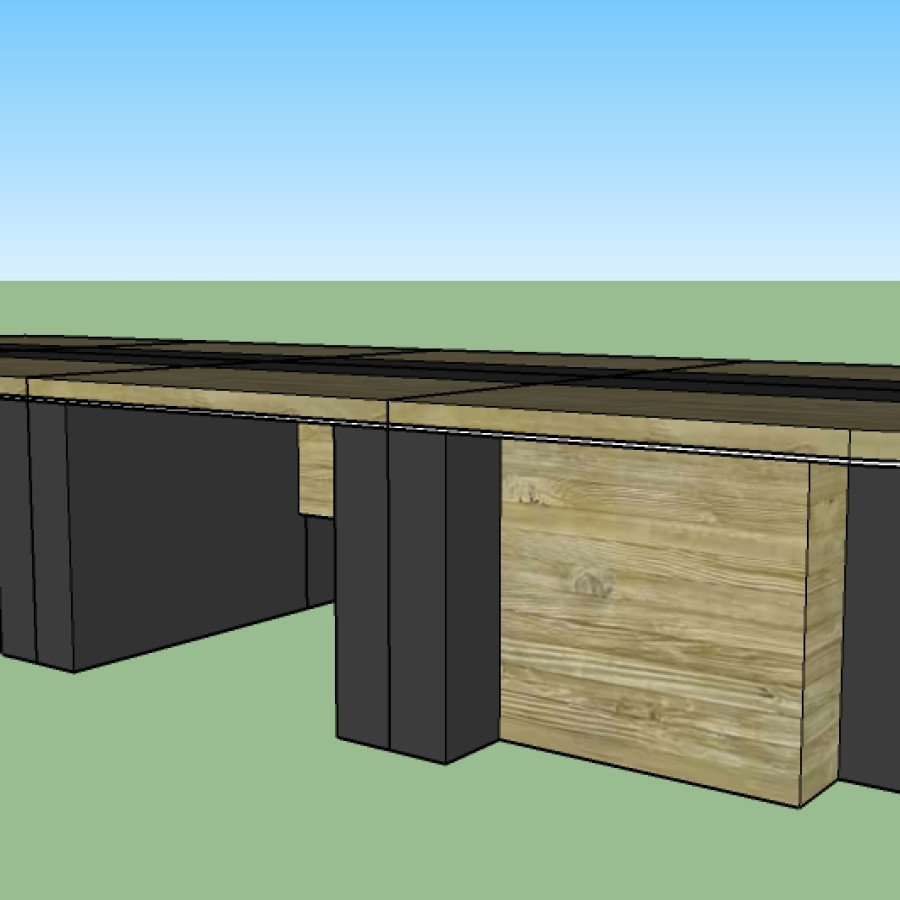Pick the small wood panel under the tabletop
This screenshot has height=900, width=900.
click(316, 468)
